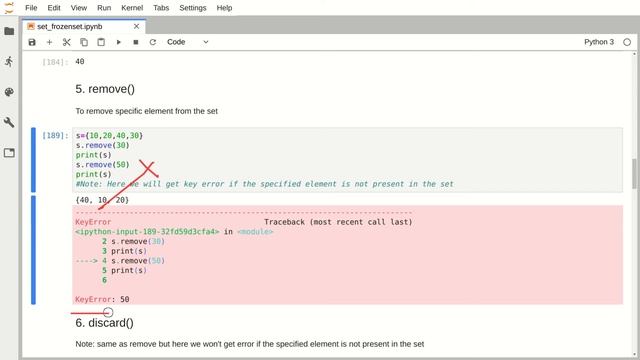
Task: Click the JupyterLab logo icon
Action: point(9,8)
